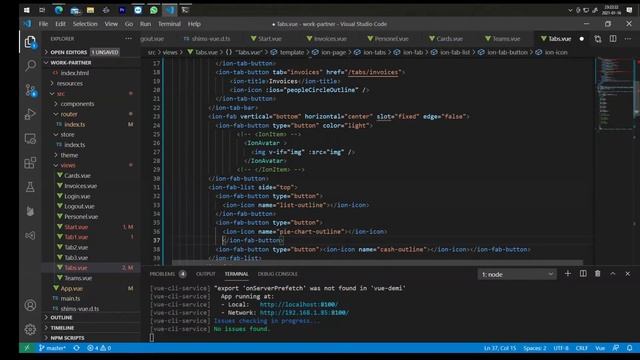Click the editor minimap
Viewport: 640px width, 360px height.
615,94
